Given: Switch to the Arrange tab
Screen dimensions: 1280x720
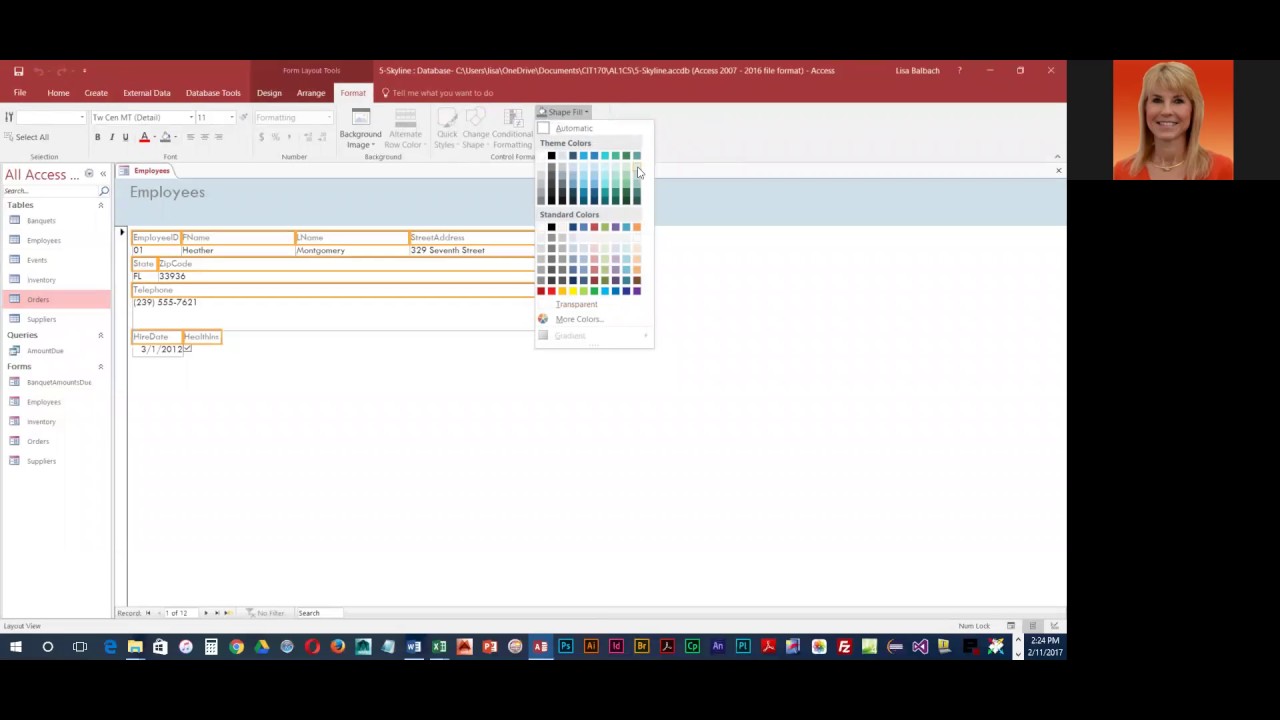Looking at the screenshot, I should (x=311, y=93).
